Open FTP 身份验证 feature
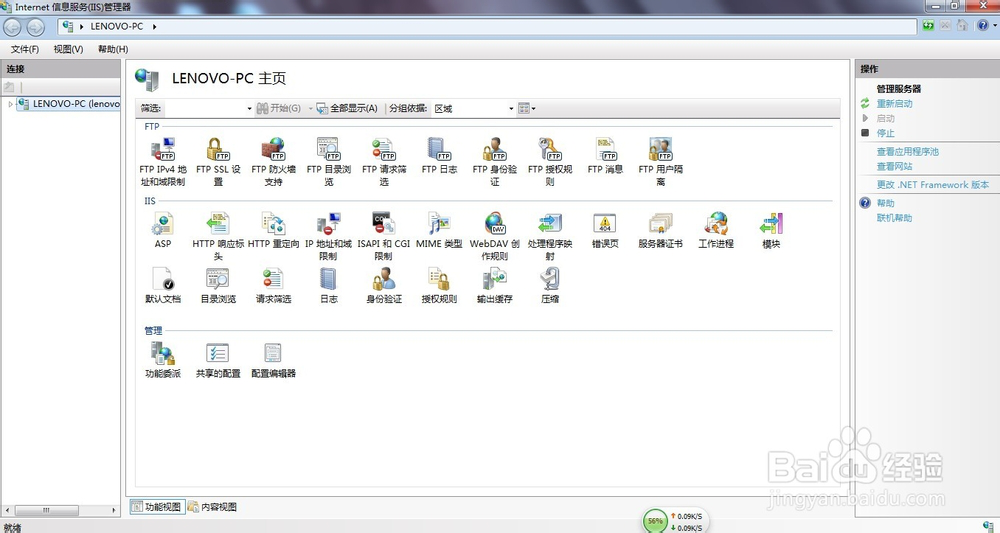Image resolution: width=1000 pixels, height=533 pixels. click(x=494, y=162)
